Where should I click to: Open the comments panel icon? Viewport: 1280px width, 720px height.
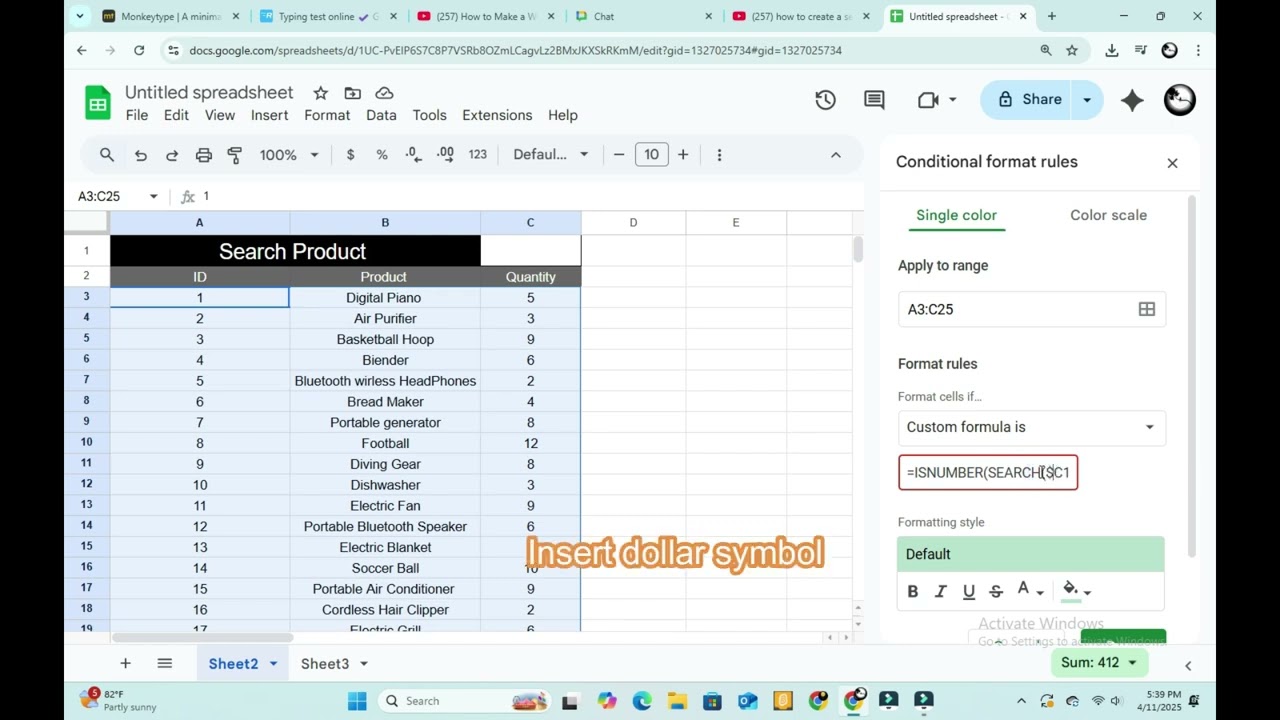coord(874,99)
